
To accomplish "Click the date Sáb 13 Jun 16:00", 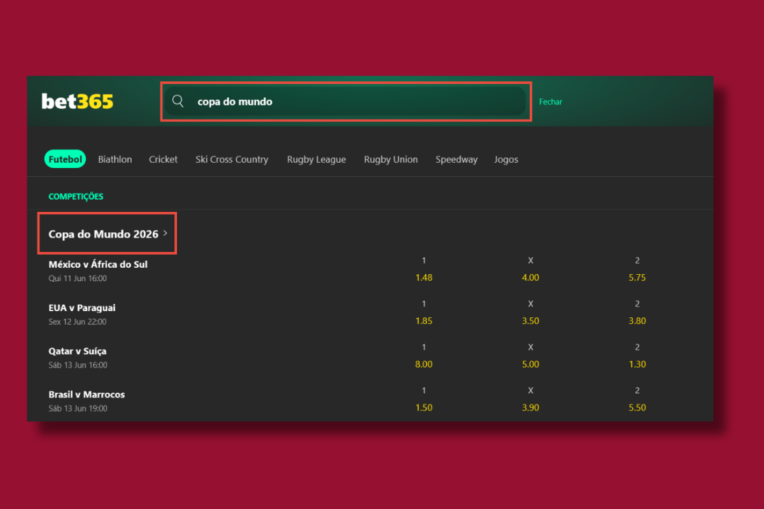I will click(x=77, y=365).
